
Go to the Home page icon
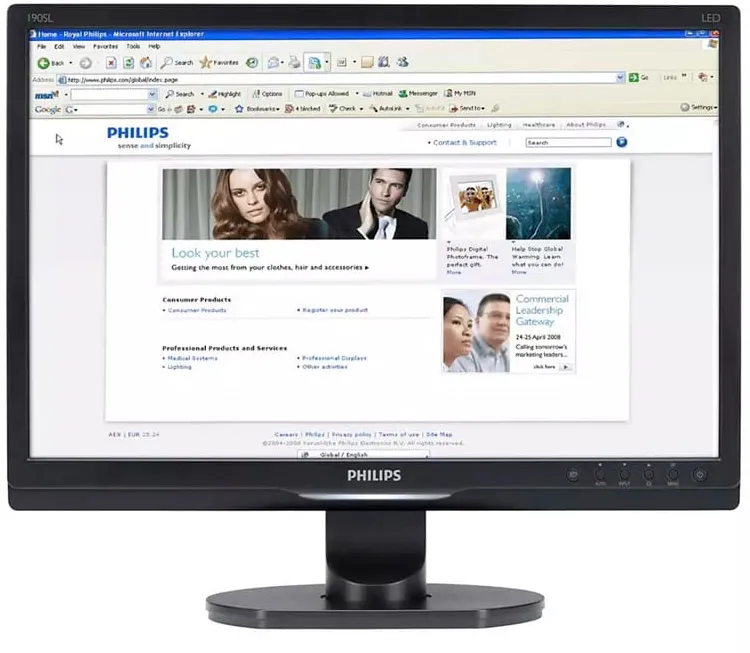146,63
